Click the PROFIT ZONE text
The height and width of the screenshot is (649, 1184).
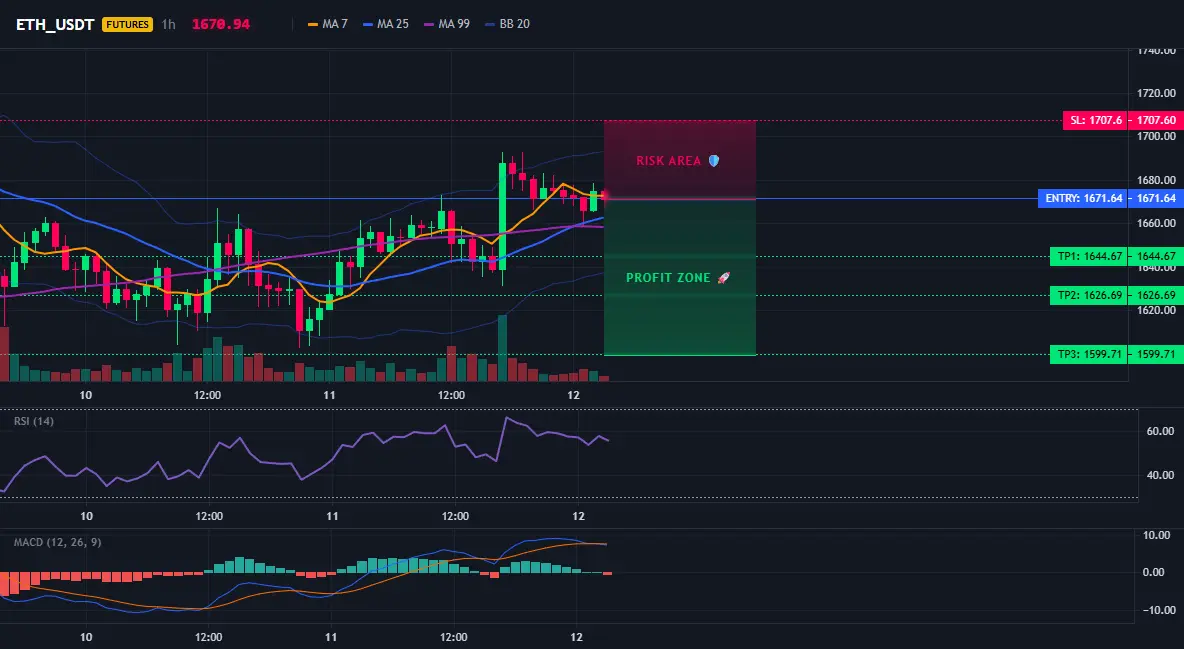[668, 278]
